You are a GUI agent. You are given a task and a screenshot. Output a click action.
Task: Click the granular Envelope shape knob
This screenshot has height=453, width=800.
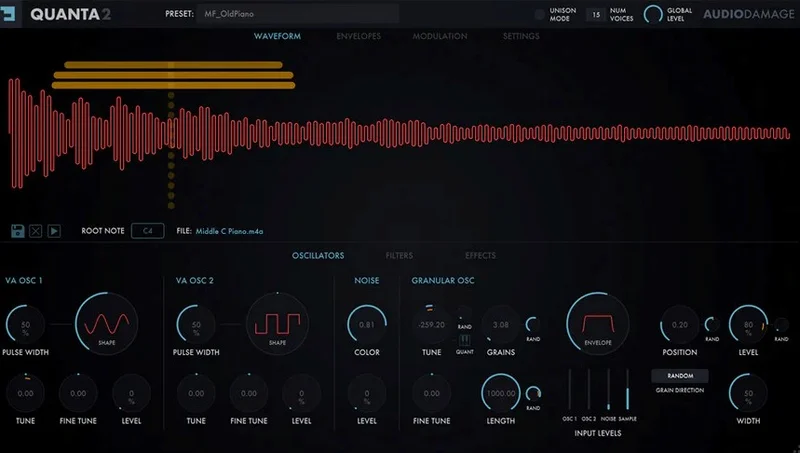click(597, 323)
